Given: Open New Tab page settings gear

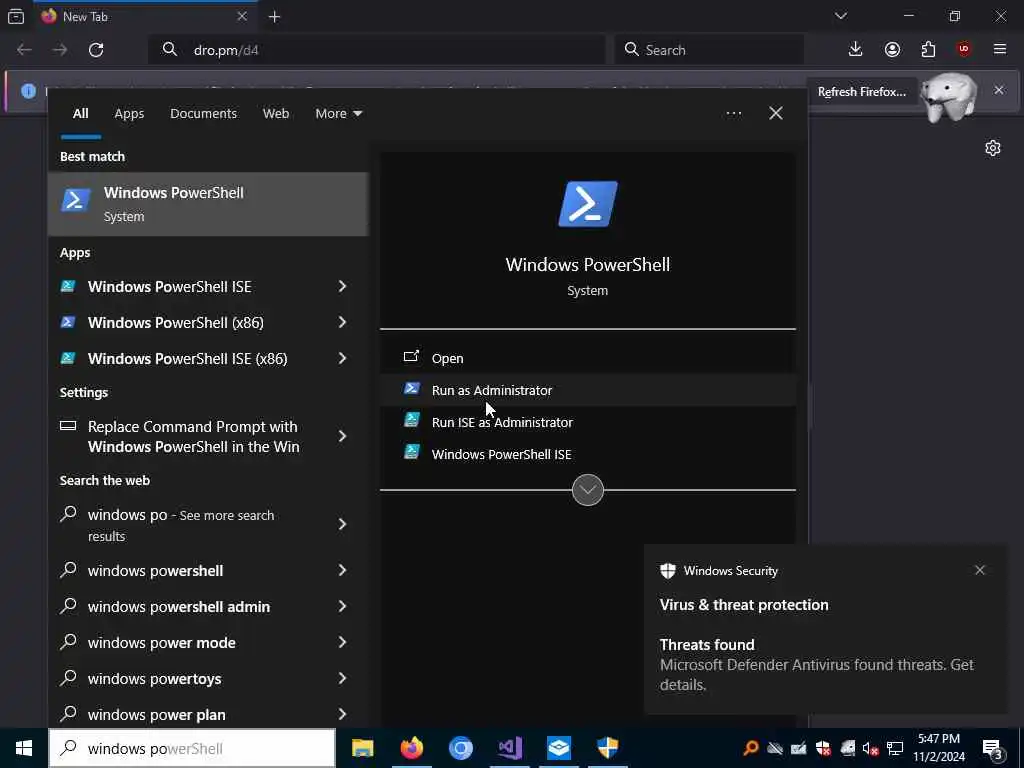Looking at the screenshot, I should (993, 148).
